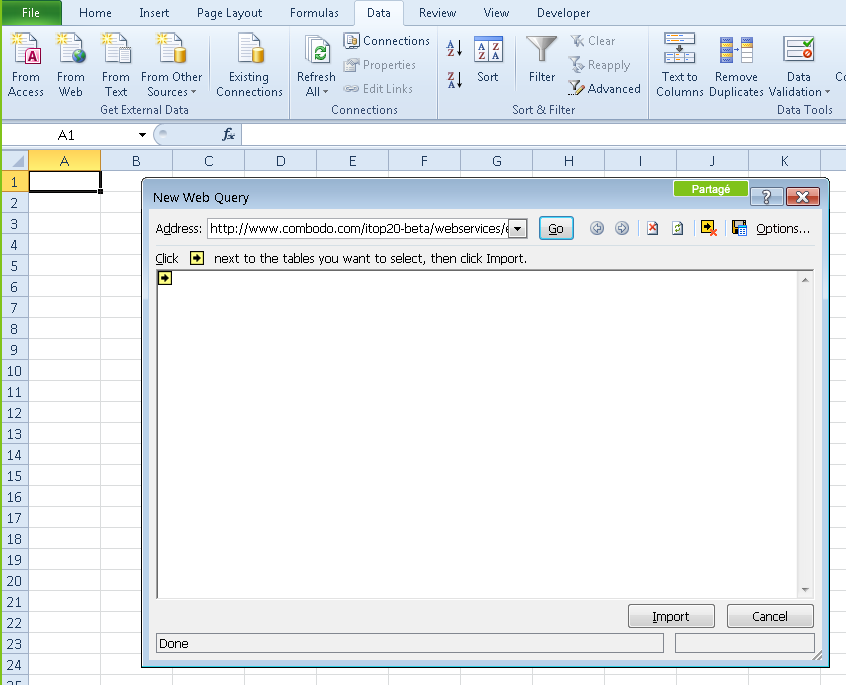Screen dimensions: 846x685
Task: Switch to the Formulas ribbon tab
Action: coord(314,13)
